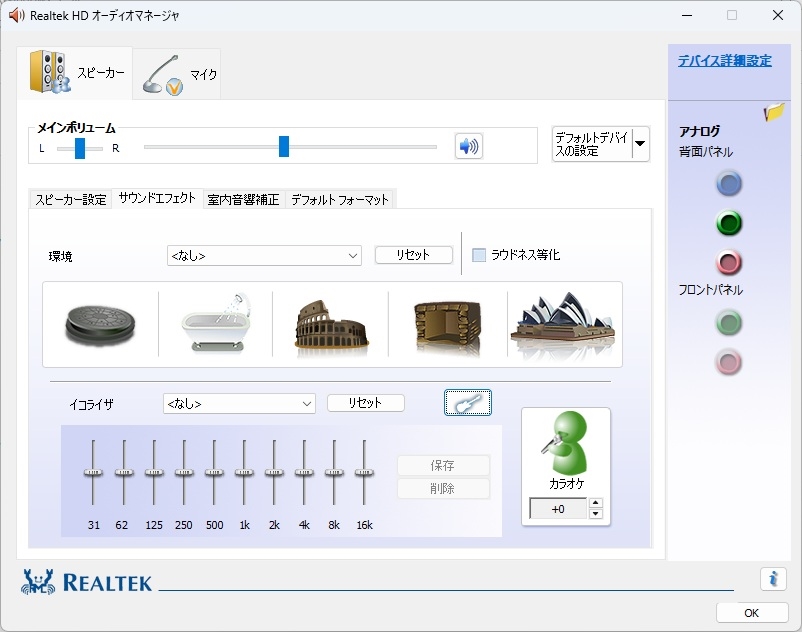The height and width of the screenshot is (632, 802).
Task: Click the 4k equalizer slider
Action: [x=304, y=472]
